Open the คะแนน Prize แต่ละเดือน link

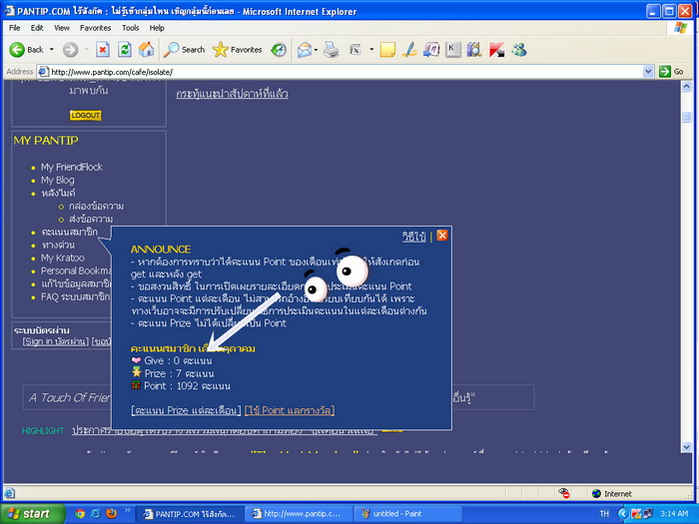click(186, 410)
